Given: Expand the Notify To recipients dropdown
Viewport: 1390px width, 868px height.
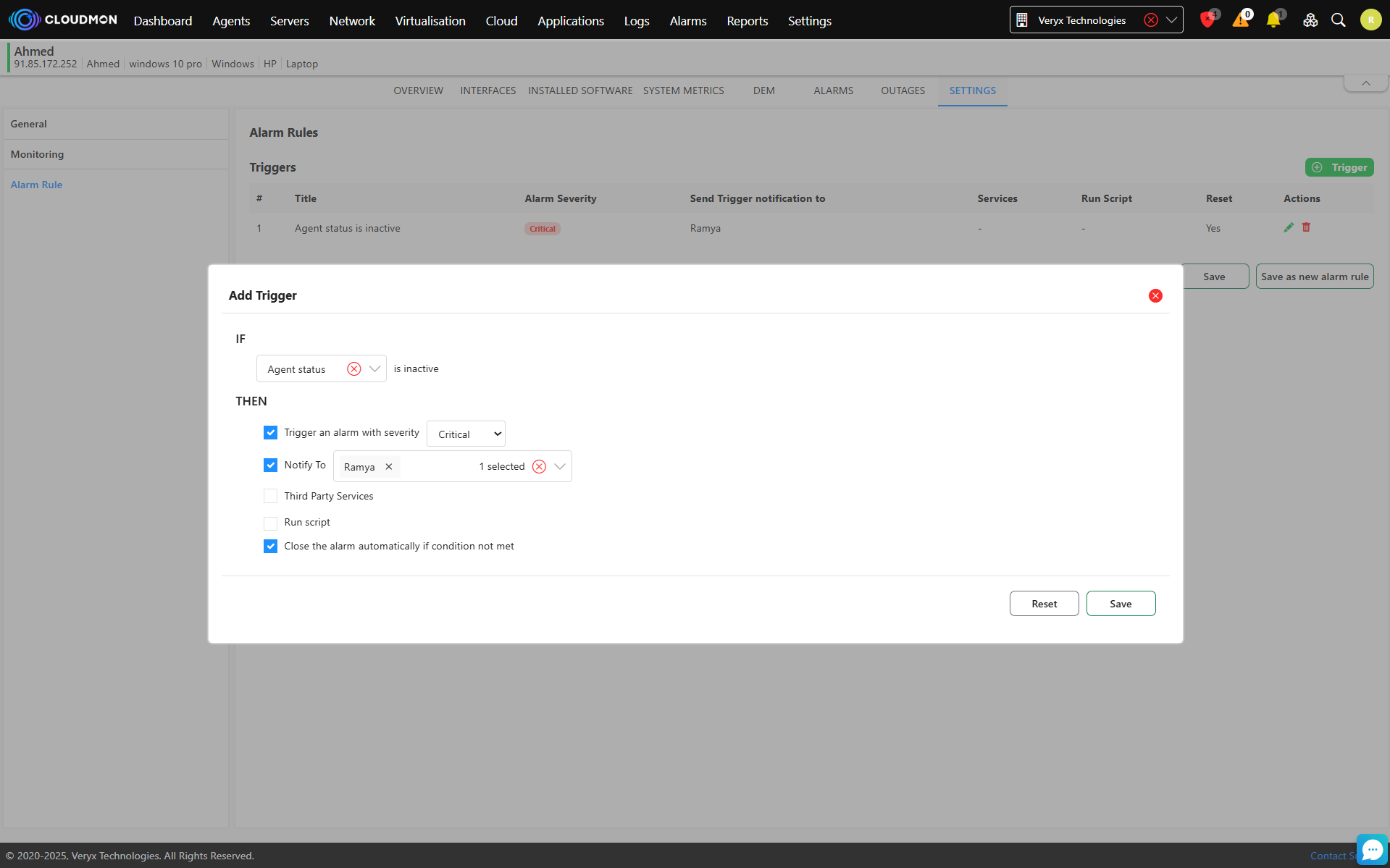Looking at the screenshot, I should (560, 467).
